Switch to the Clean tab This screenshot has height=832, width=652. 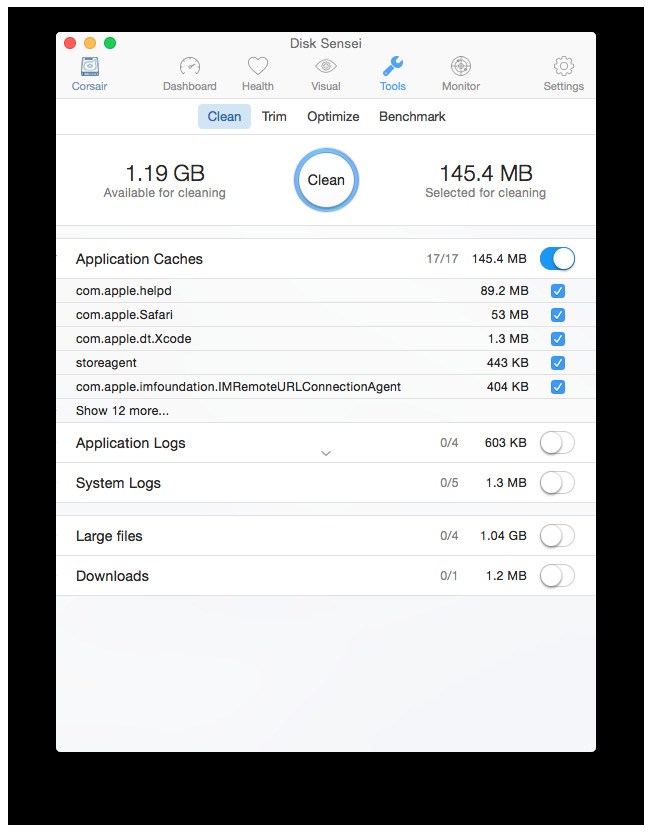224,116
